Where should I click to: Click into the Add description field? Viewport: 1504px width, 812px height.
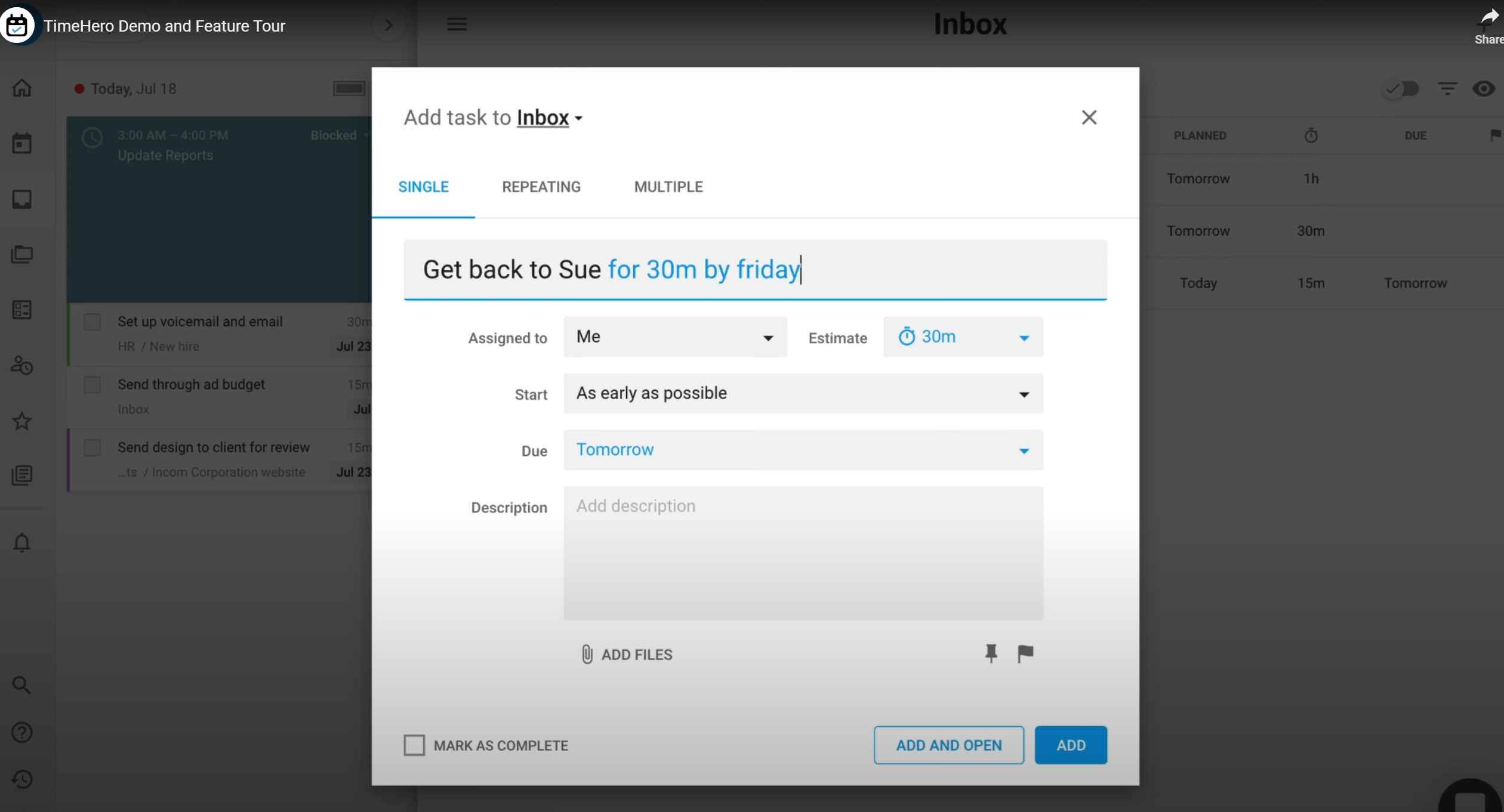(x=803, y=552)
